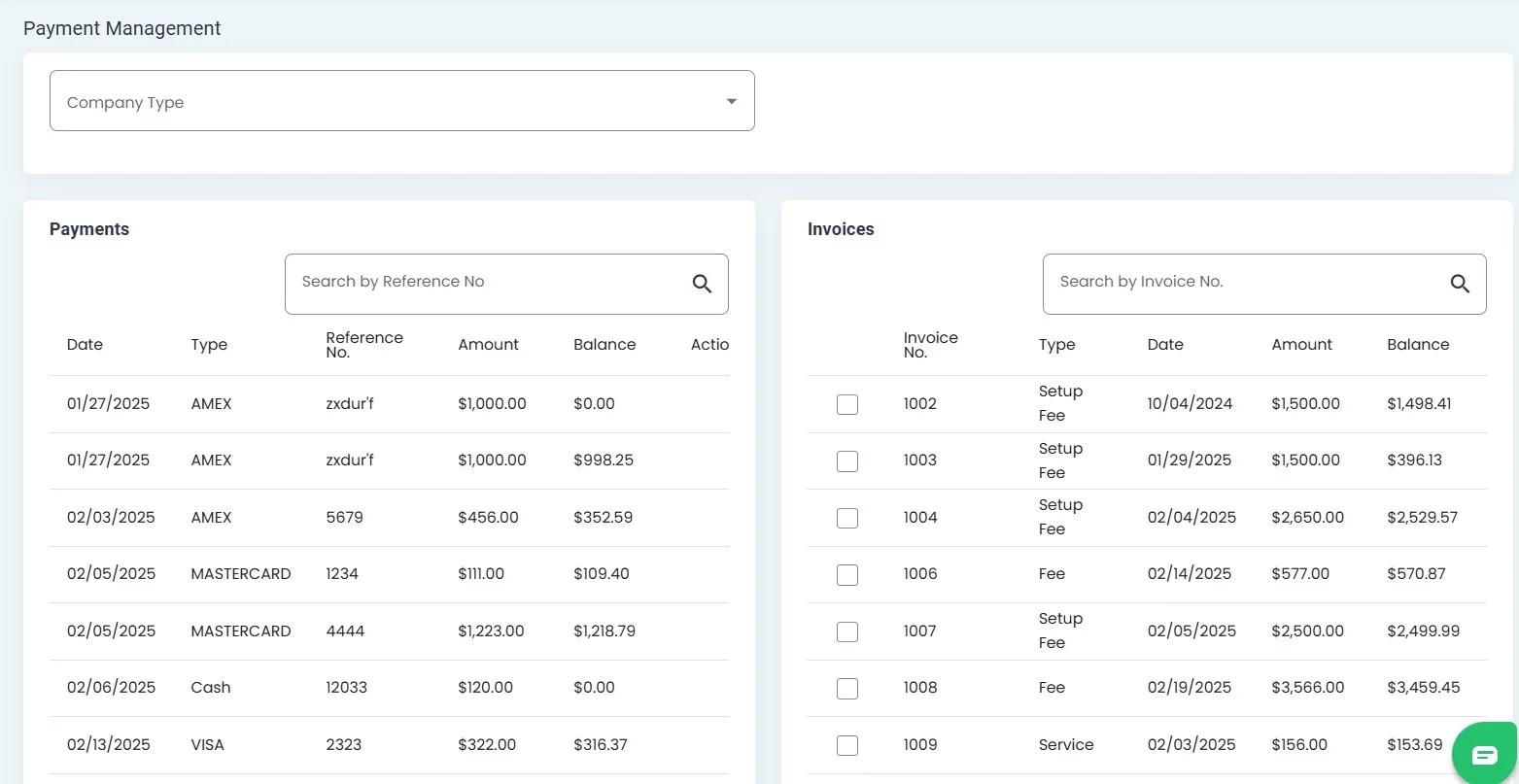Viewport: 1519px width, 784px height.
Task: Select the invoice 1008 checkbox
Action: pyautogui.click(x=847, y=688)
